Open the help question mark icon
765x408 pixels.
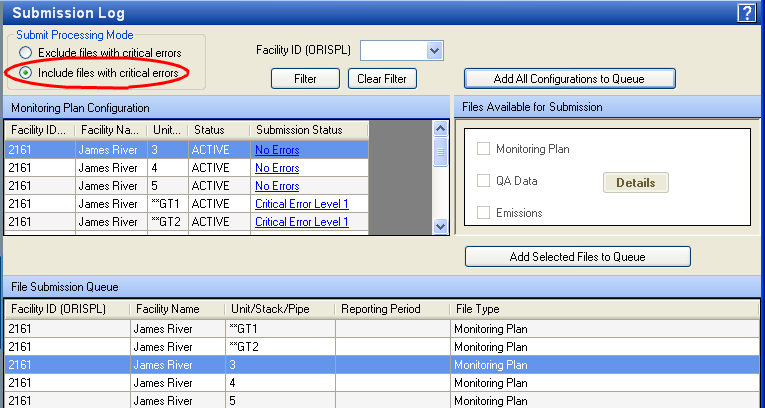tap(746, 13)
